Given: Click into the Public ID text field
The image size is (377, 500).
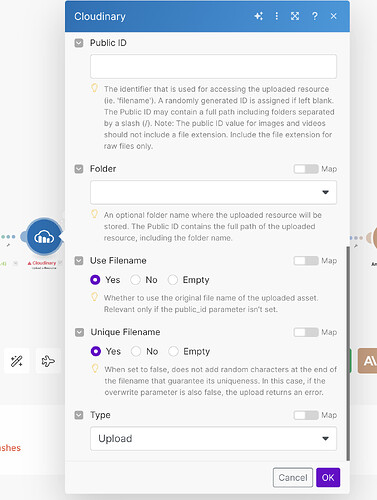Looking at the screenshot, I should pyautogui.click(x=213, y=67).
